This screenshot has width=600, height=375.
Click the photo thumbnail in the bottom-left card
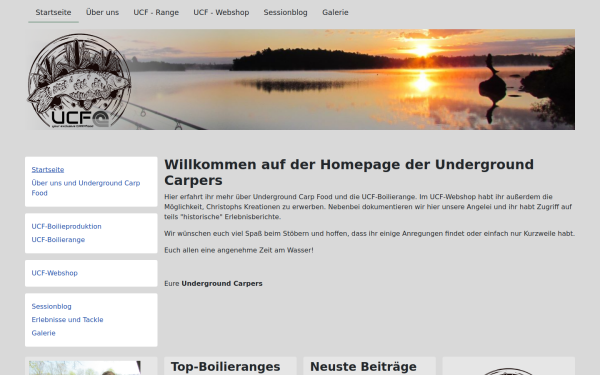coord(85,368)
